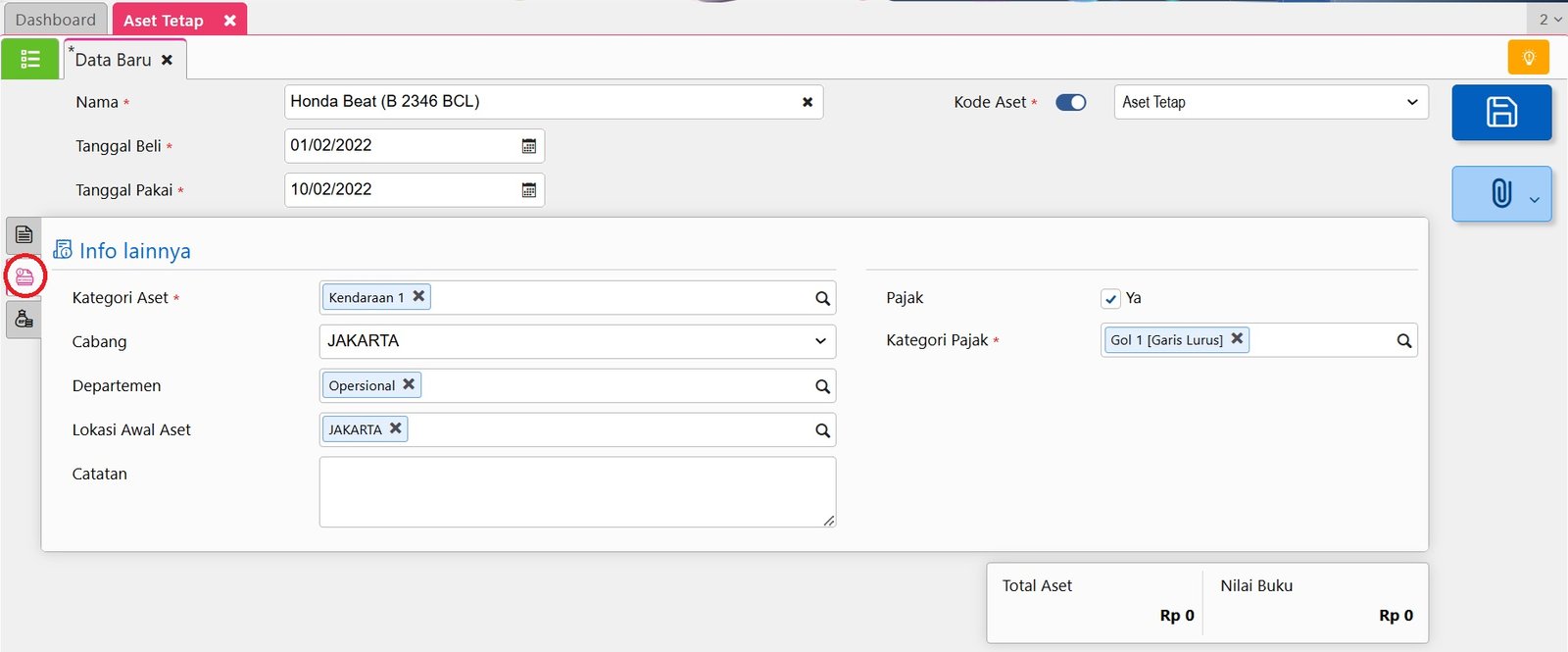Select the Data Baru tab
The width and height of the screenshot is (1568, 652).
click(113, 60)
